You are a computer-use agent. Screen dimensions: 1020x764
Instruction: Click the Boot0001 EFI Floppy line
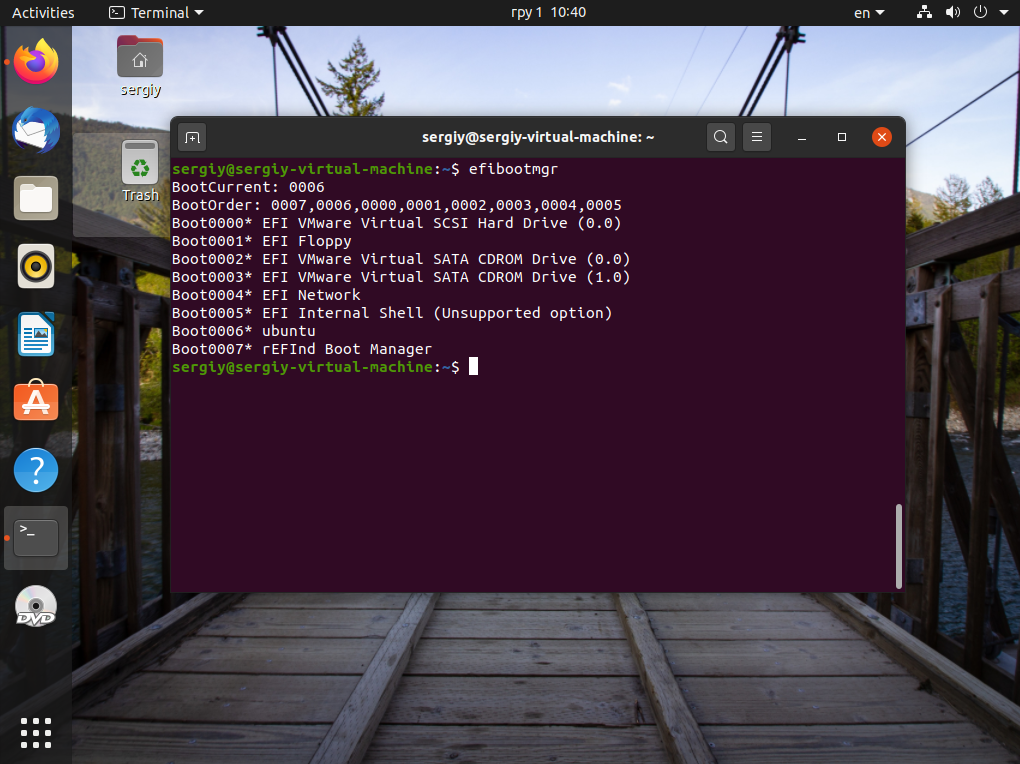point(262,241)
